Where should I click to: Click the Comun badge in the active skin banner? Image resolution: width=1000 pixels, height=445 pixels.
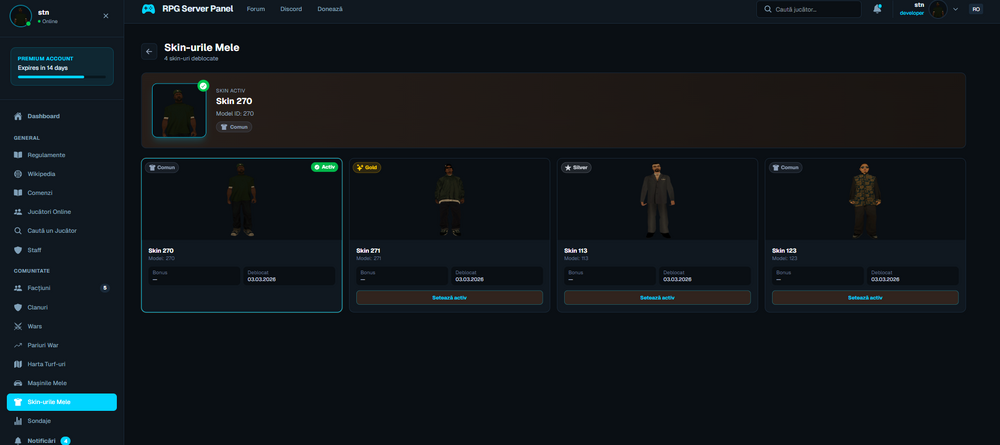(x=234, y=127)
